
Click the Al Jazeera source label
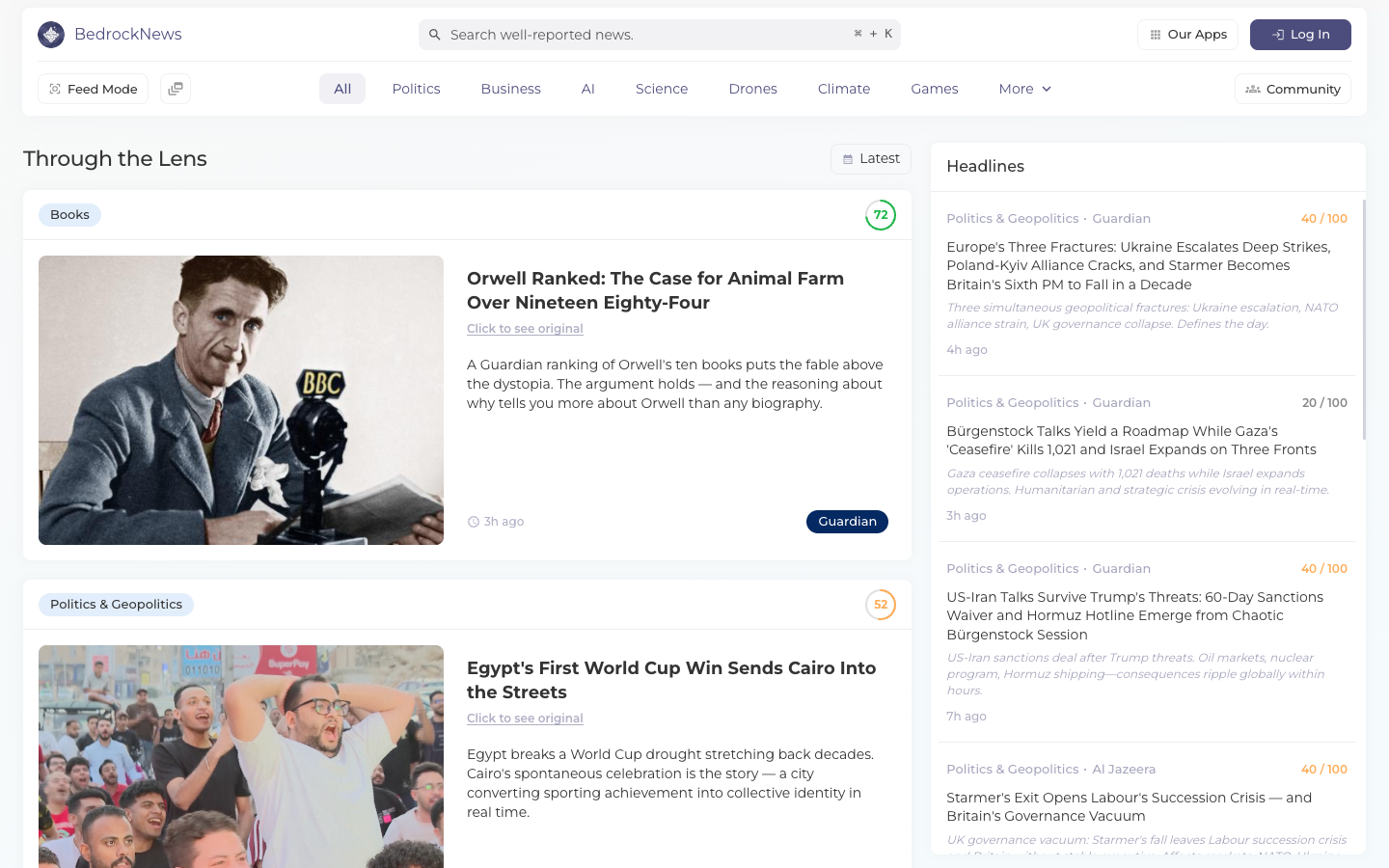[1124, 770]
